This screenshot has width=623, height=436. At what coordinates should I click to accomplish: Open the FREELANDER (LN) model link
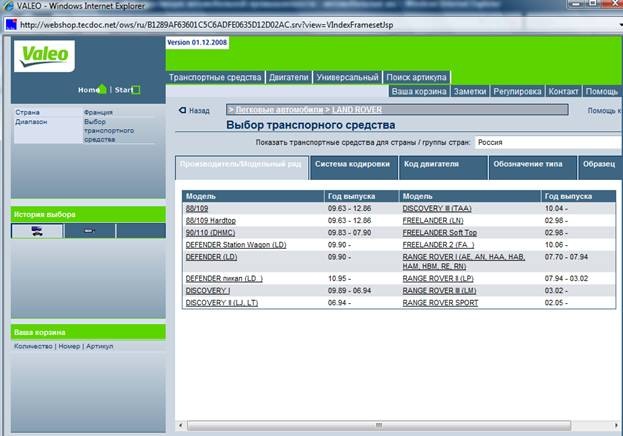tap(433, 220)
